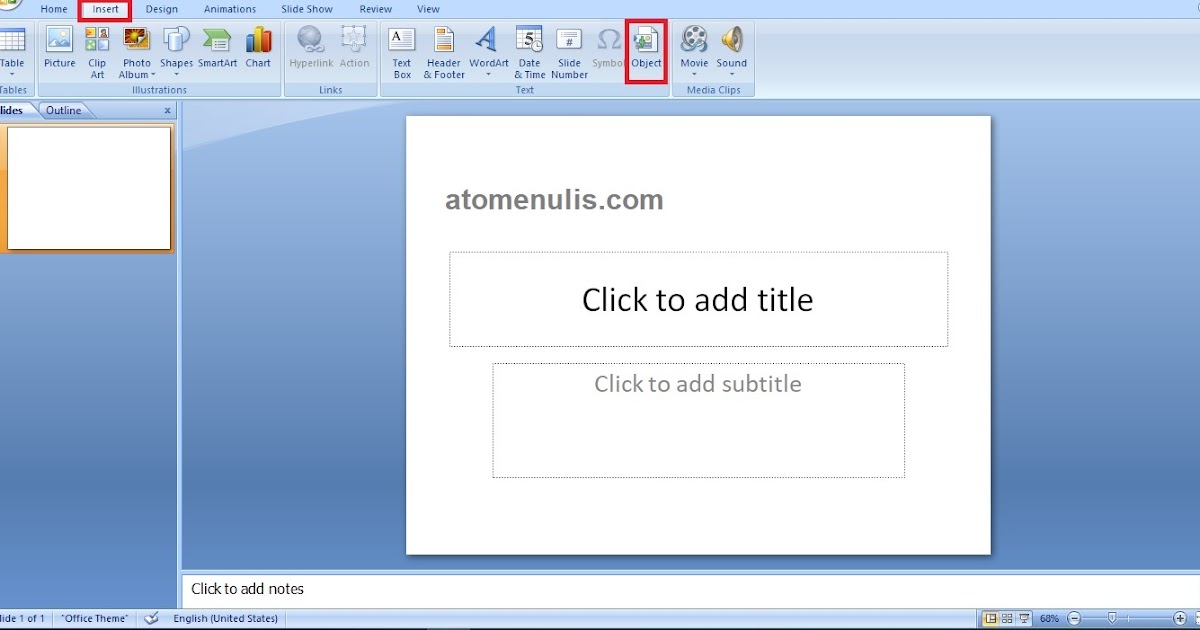This screenshot has height=630, width=1200.
Task: Click the title placeholder
Action: [698, 299]
